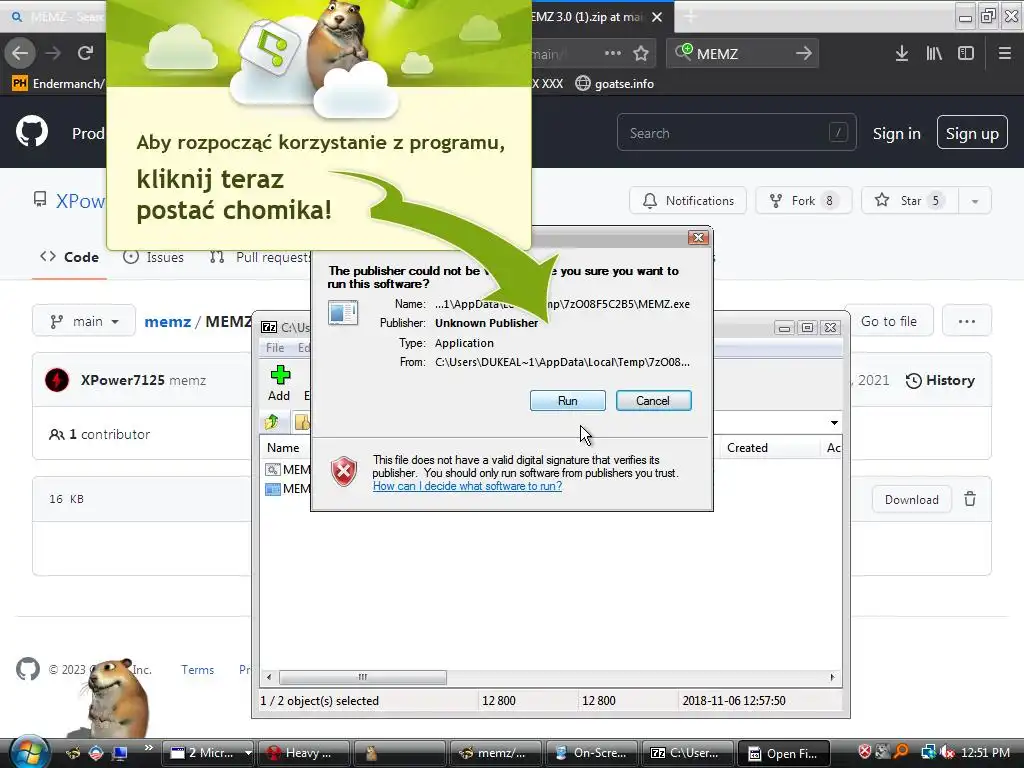Switch to the Code tab
Screen dimensions: 1024x768
pyautogui.click(x=69, y=257)
